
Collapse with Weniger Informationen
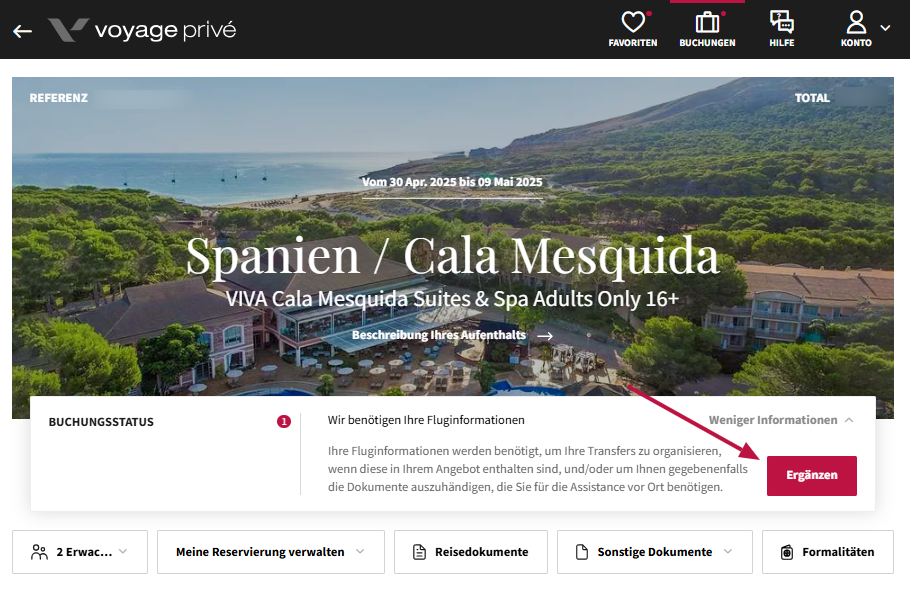click(781, 420)
